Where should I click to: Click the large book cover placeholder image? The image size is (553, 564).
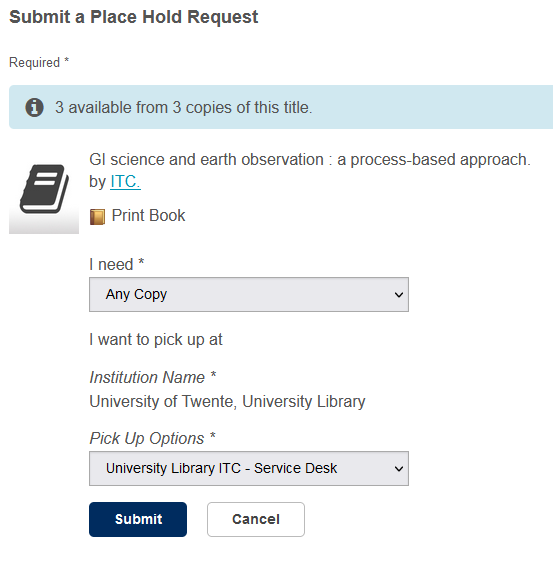tap(44, 193)
